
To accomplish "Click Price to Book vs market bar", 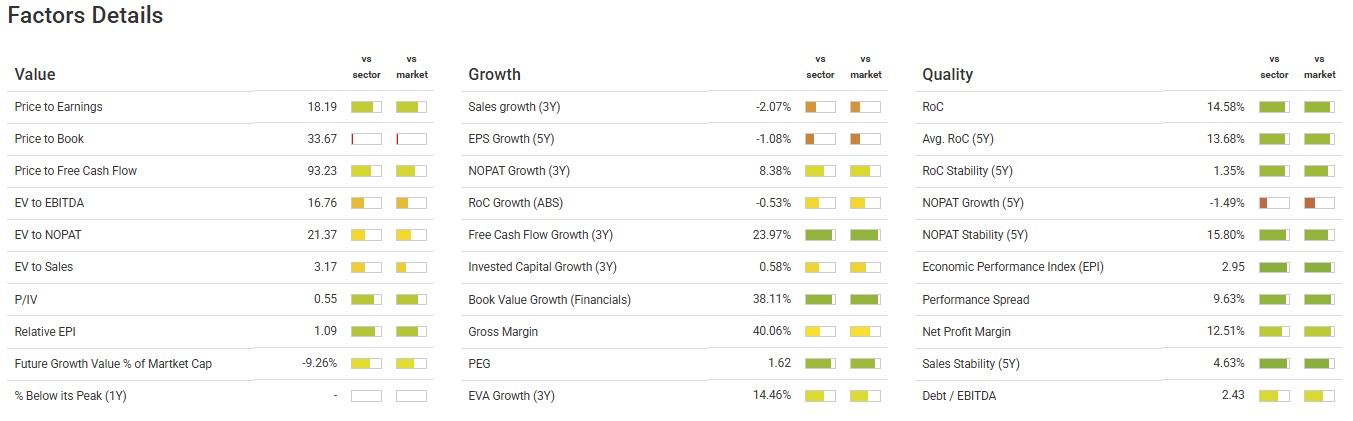I will (x=411, y=139).
